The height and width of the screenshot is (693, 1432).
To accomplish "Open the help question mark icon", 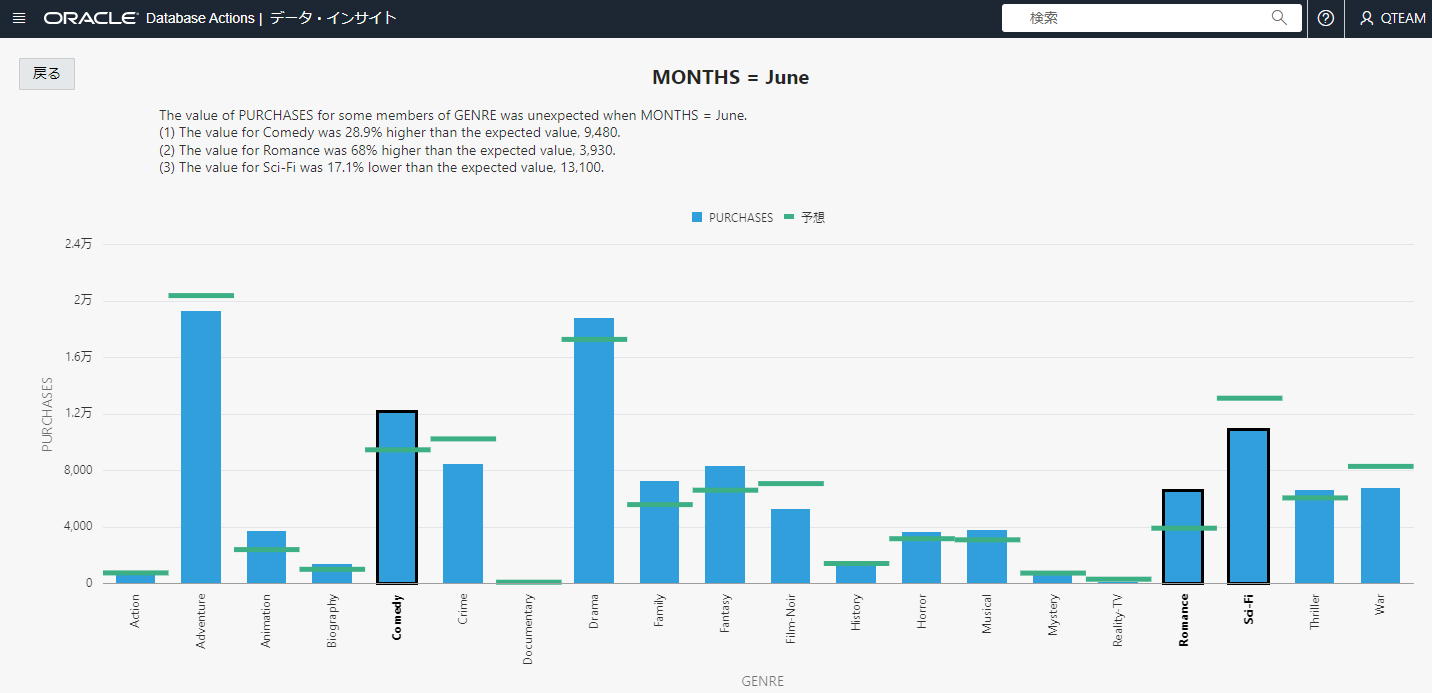I will tap(1326, 18).
